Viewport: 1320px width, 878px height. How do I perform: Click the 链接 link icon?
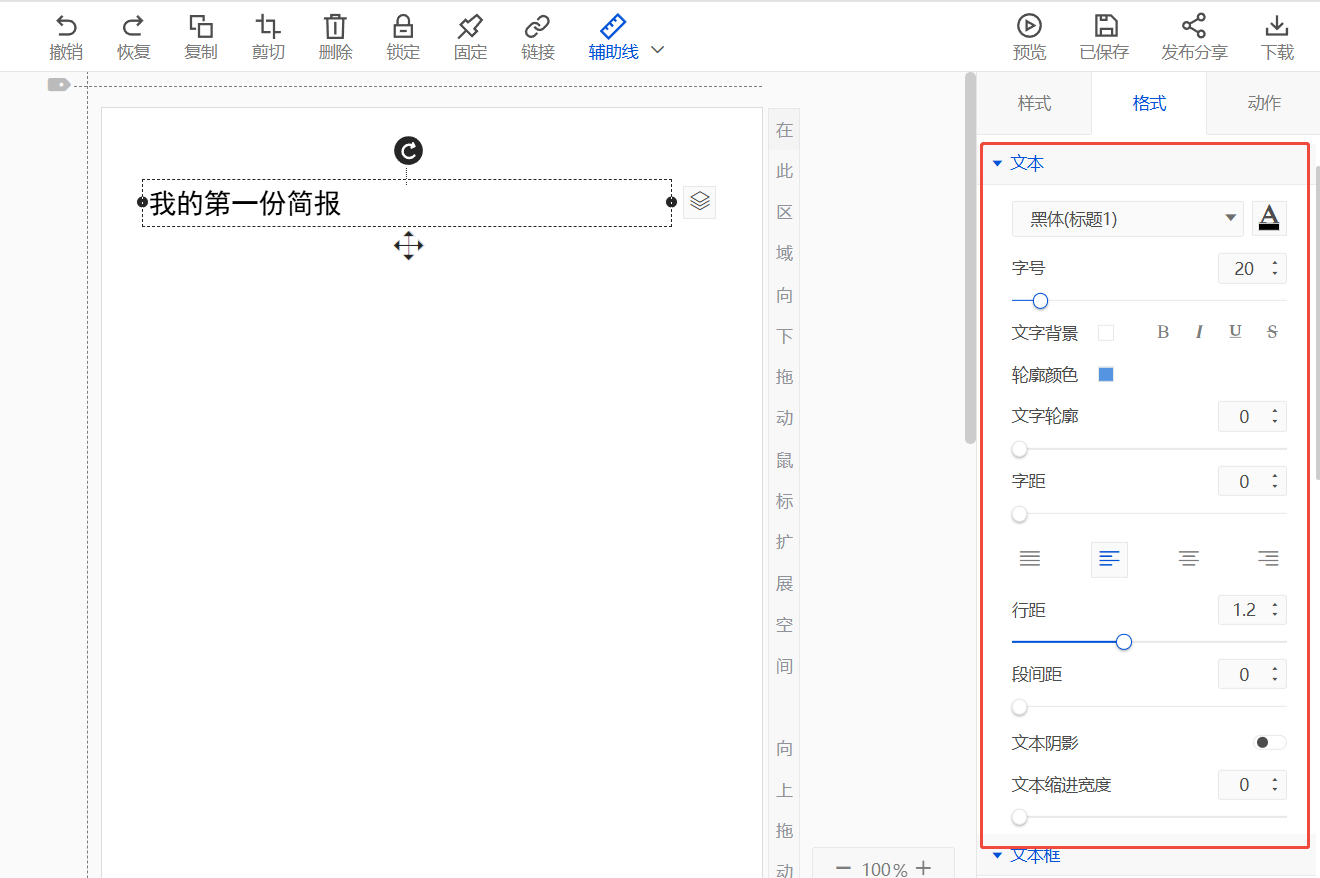(538, 27)
